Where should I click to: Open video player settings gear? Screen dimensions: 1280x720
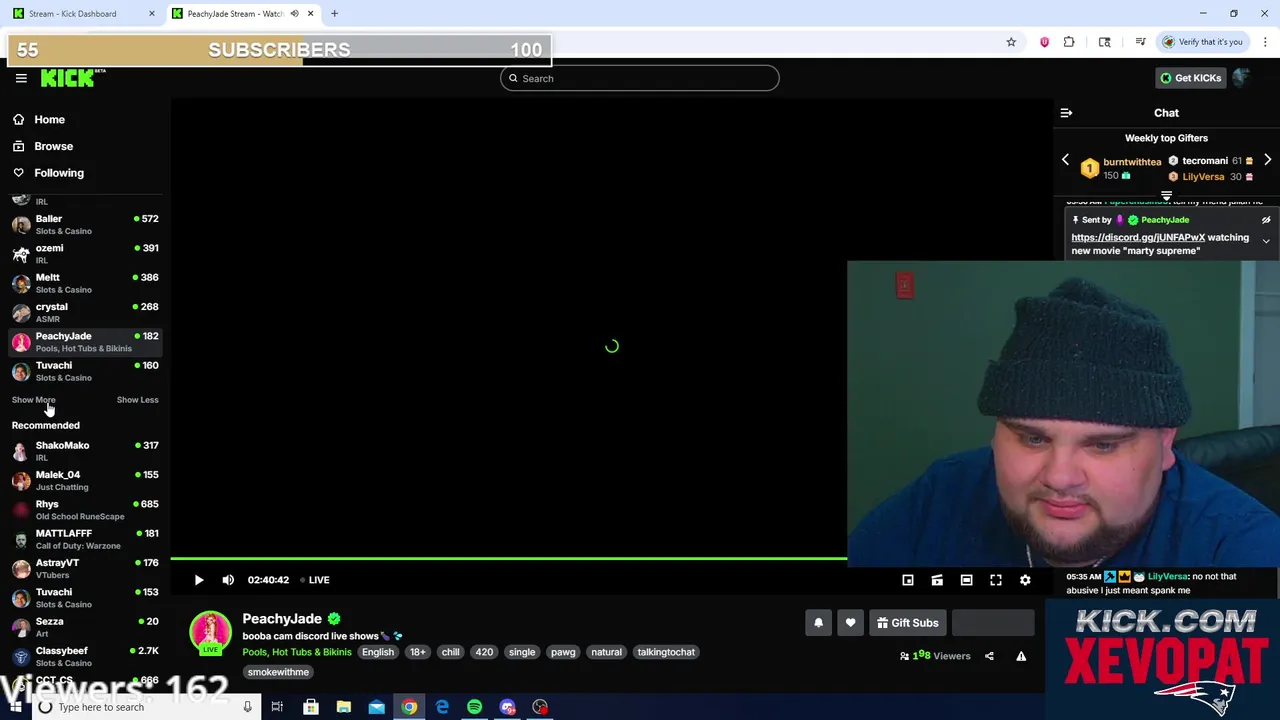pos(1025,580)
